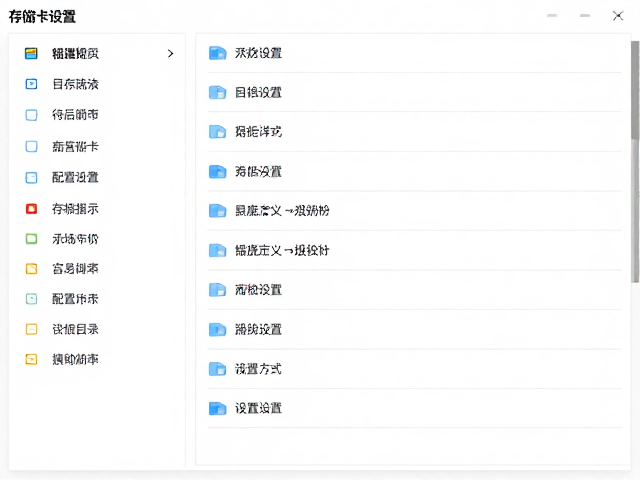Click the green square icon in sidebar
Image resolution: width=640 pixels, height=480 pixels.
[31, 239]
